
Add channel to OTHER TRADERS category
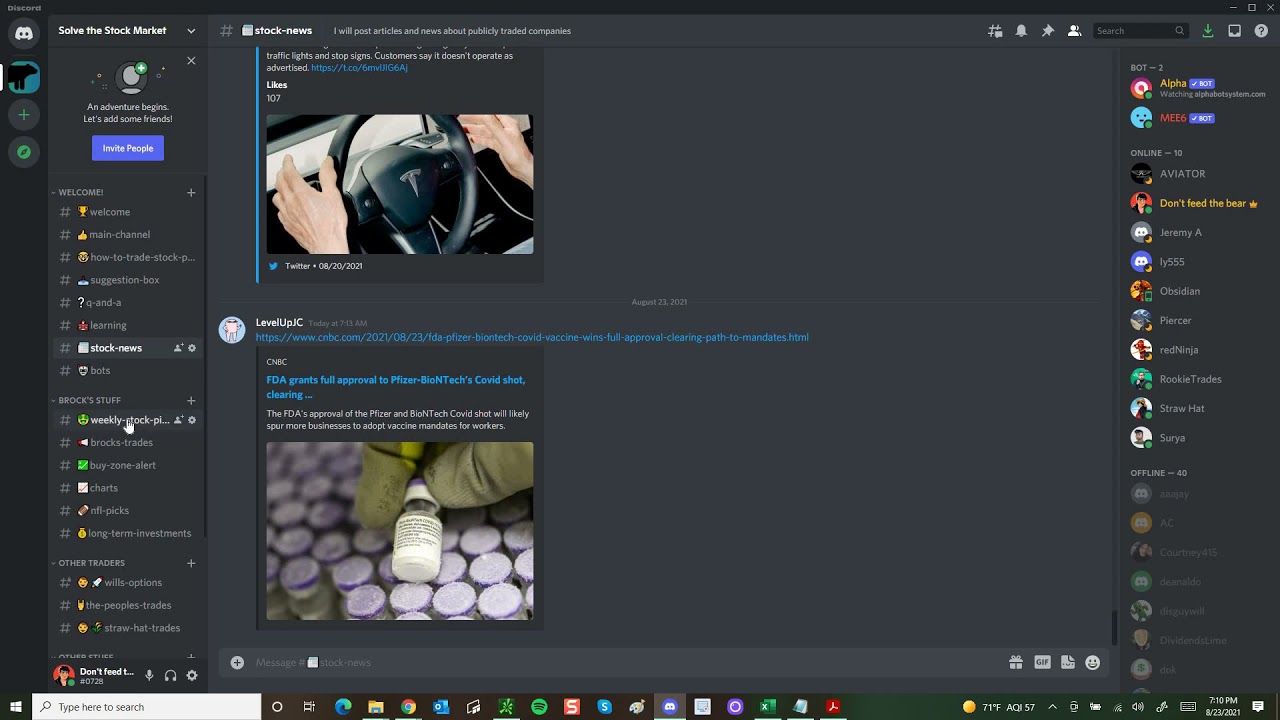(x=191, y=563)
